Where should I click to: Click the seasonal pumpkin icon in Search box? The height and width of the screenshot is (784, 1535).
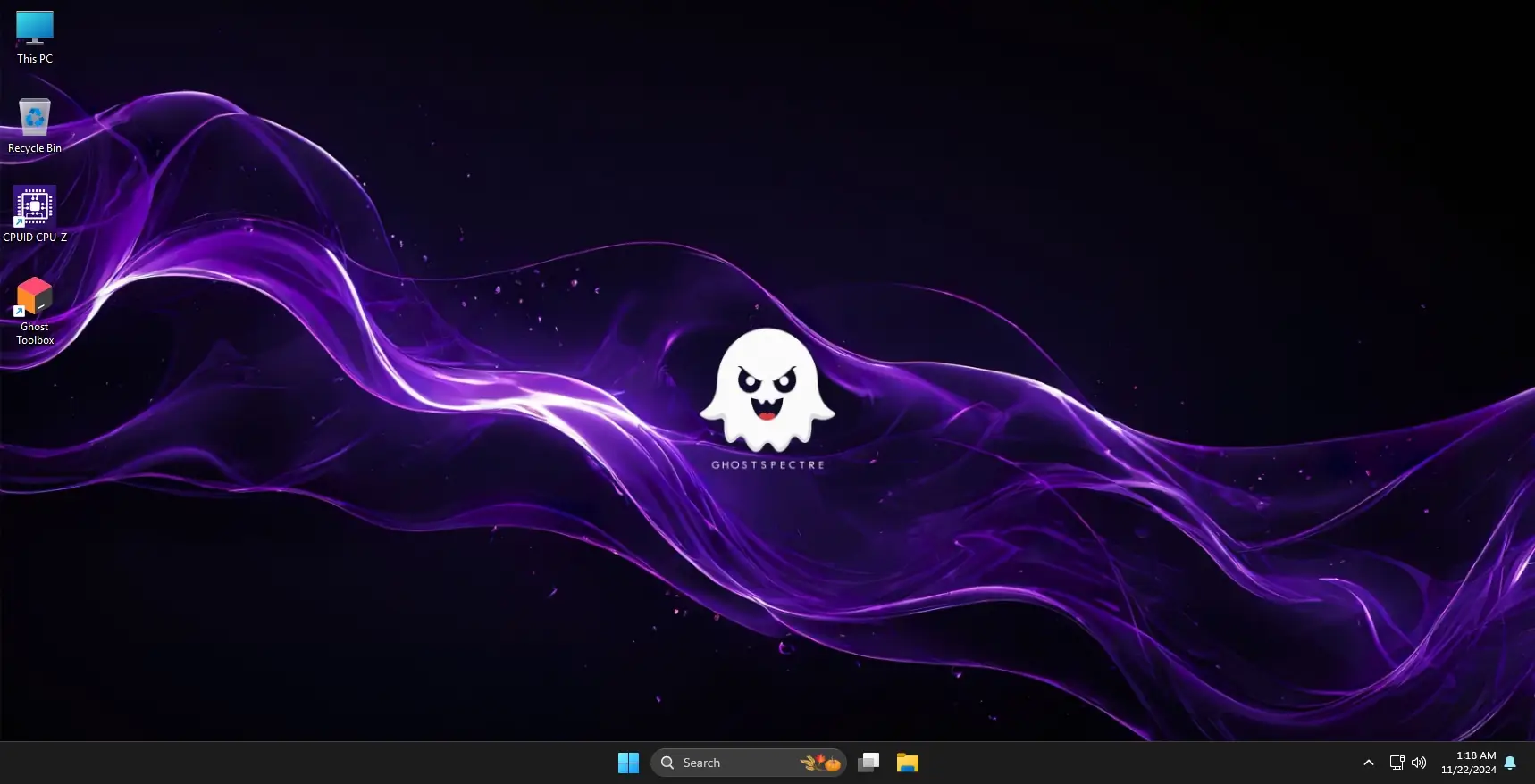point(821,763)
